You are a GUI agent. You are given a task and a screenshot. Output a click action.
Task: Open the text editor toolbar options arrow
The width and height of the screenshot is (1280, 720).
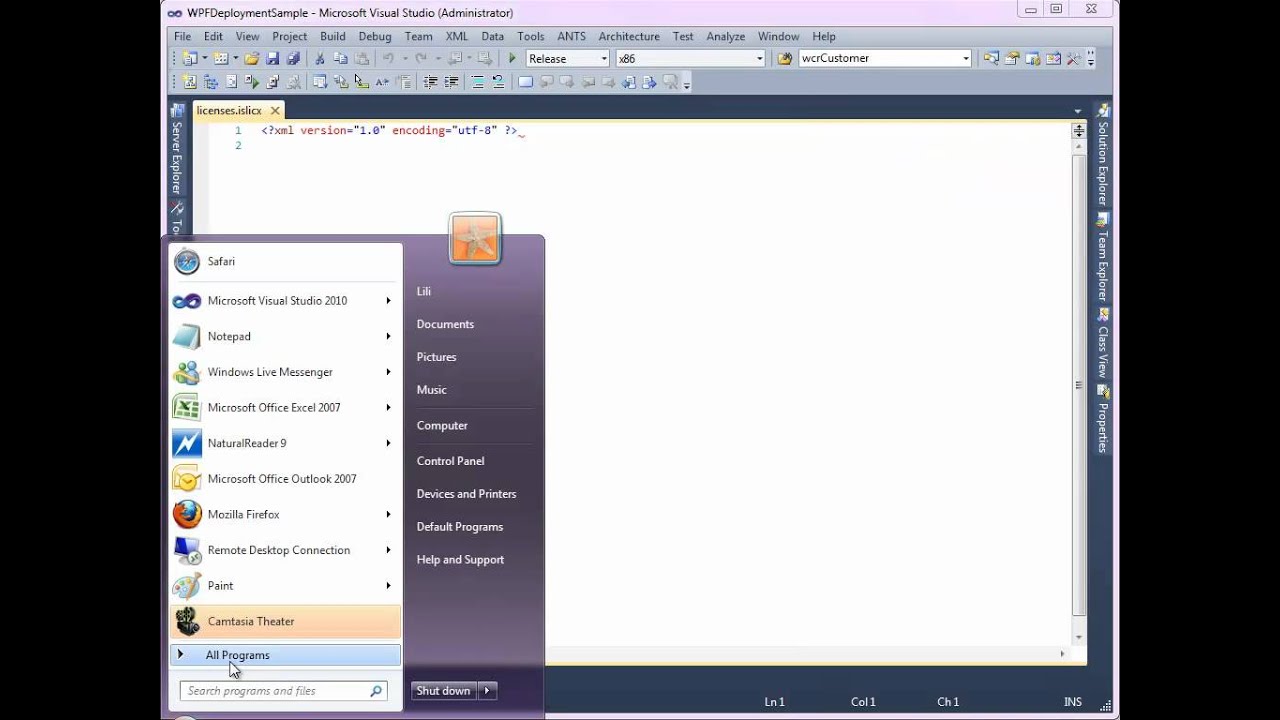(x=686, y=85)
